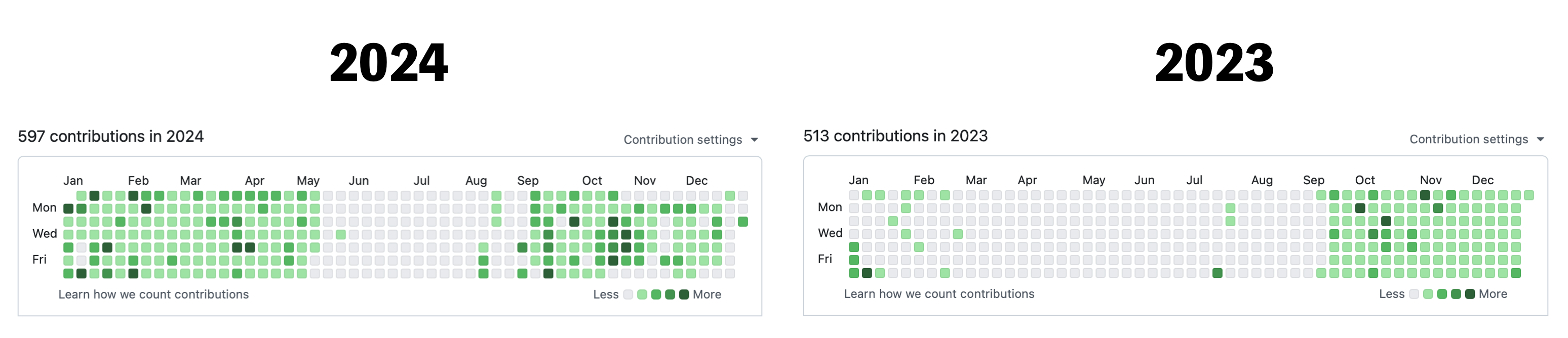The image size is (1568, 338).
Task: Click the gray legend swatch in 2023 graph
Action: coord(1414,294)
